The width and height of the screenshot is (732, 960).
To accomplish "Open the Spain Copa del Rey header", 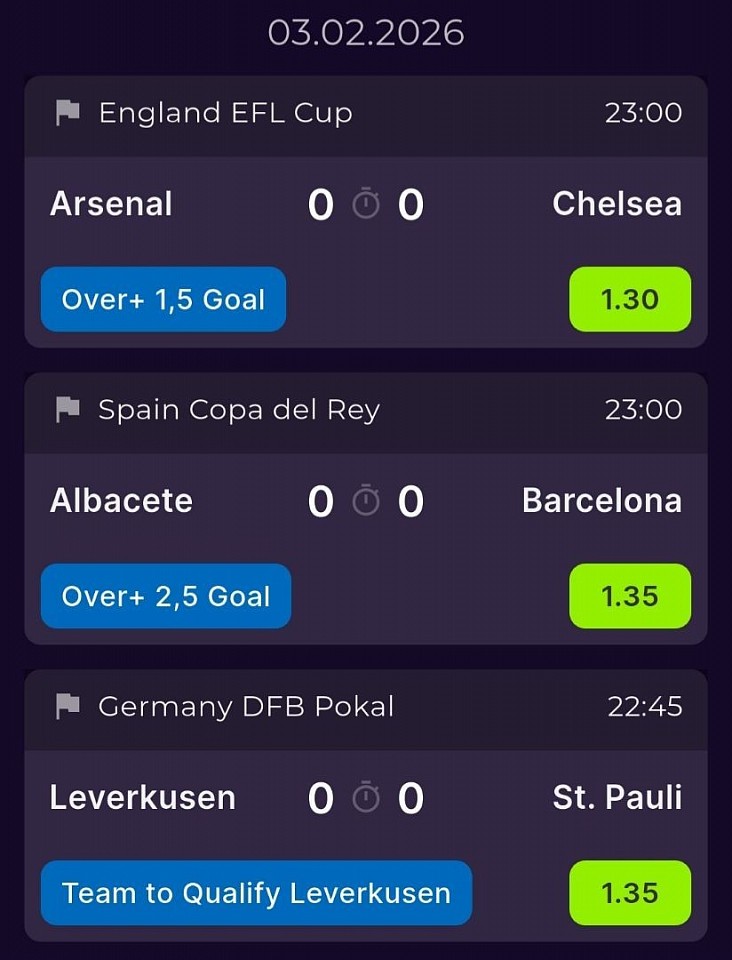I will tap(239, 409).
